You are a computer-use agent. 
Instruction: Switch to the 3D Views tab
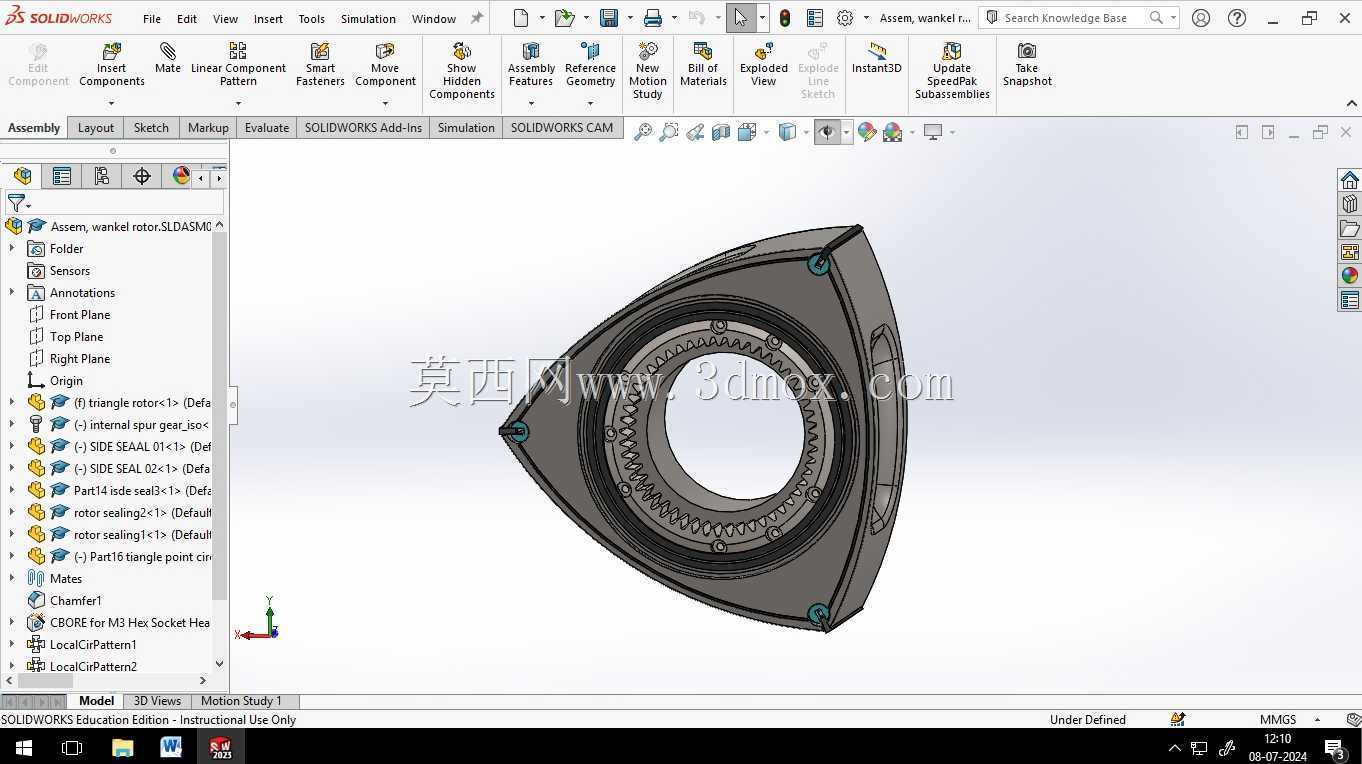[157, 701]
